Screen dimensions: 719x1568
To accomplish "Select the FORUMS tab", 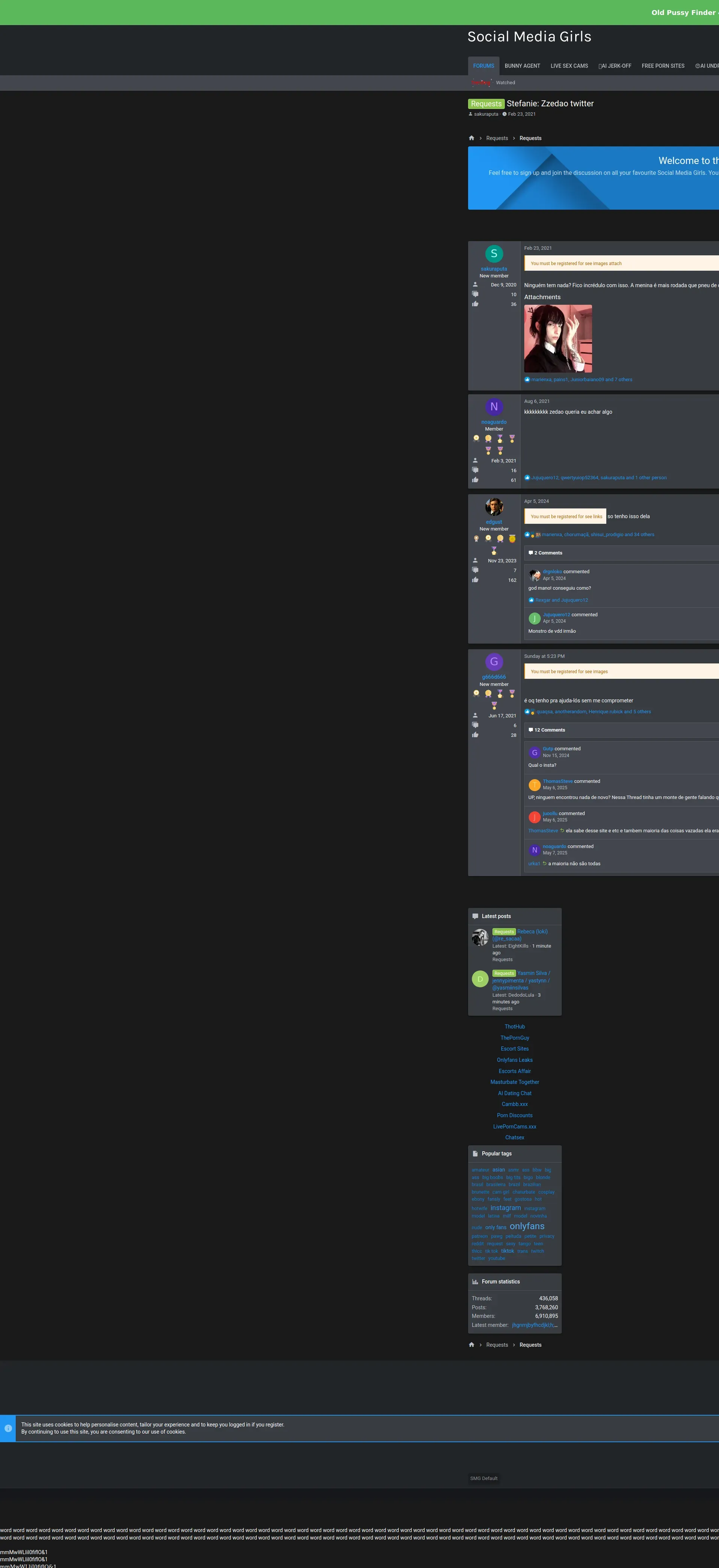I will (483, 66).
